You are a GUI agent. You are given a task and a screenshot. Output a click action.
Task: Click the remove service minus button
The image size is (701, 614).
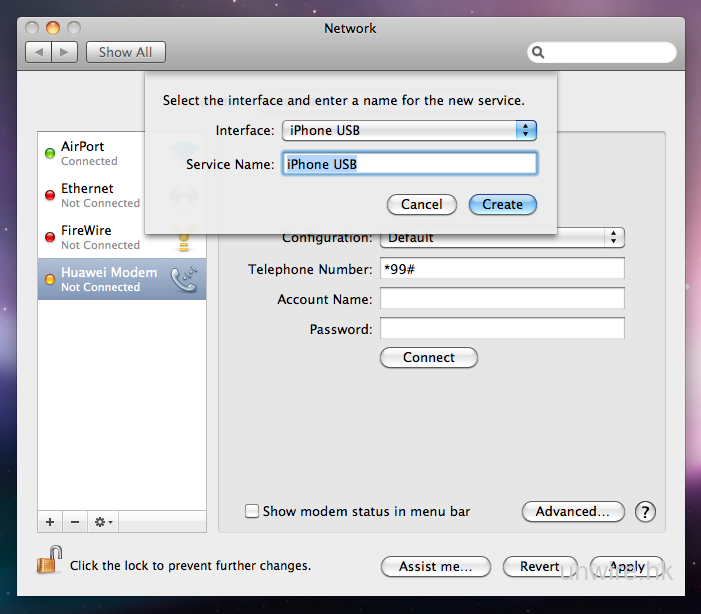point(75,522)
